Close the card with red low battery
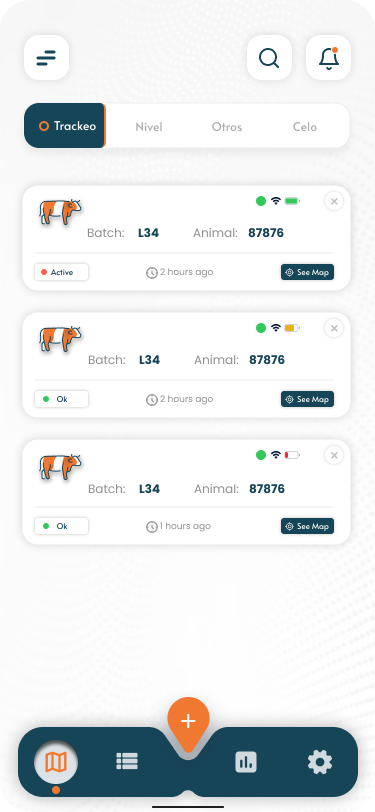The image size is (375, 812). tap(334, 456)
